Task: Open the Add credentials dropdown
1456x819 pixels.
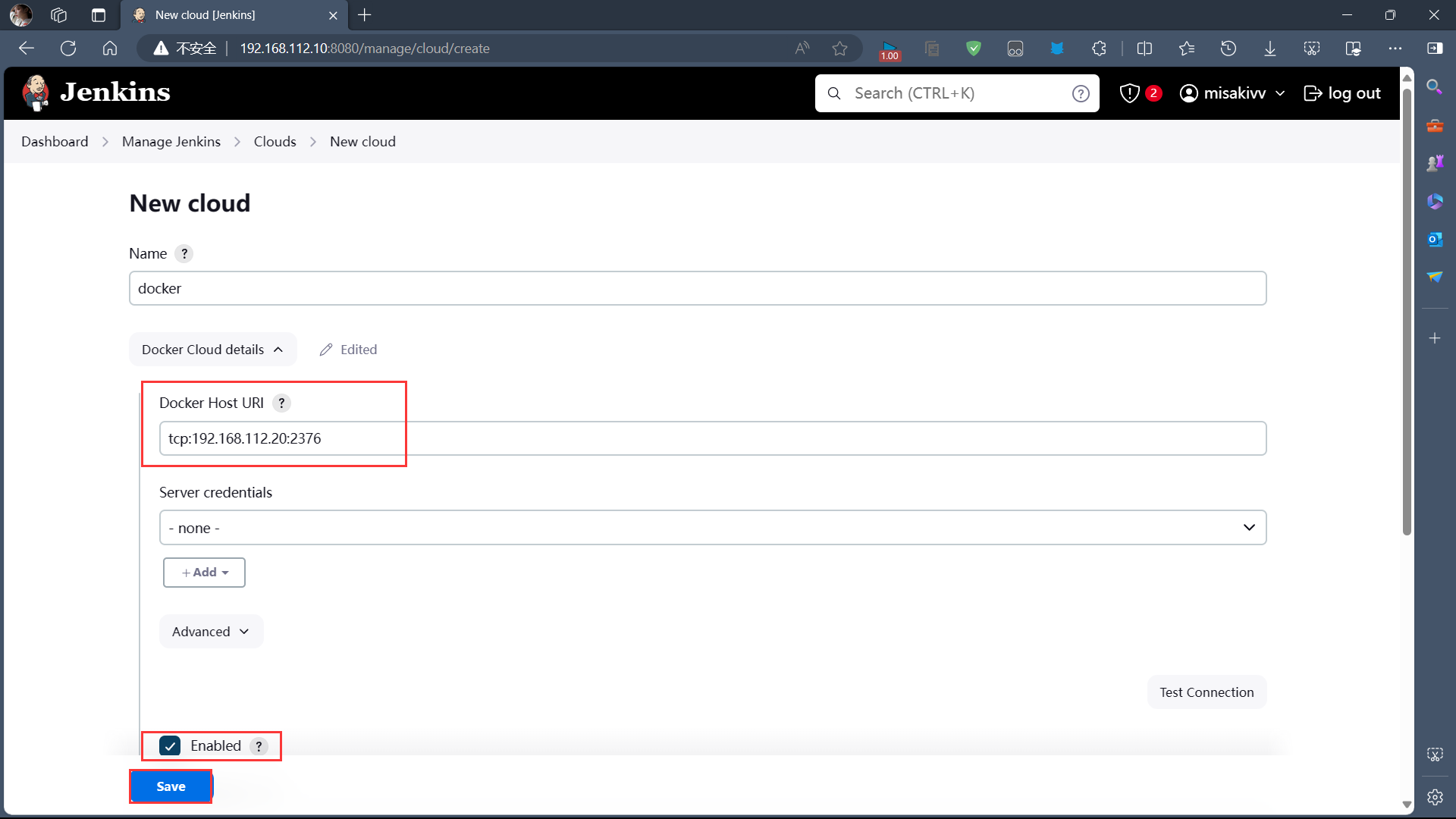Action: pos(204,573)
